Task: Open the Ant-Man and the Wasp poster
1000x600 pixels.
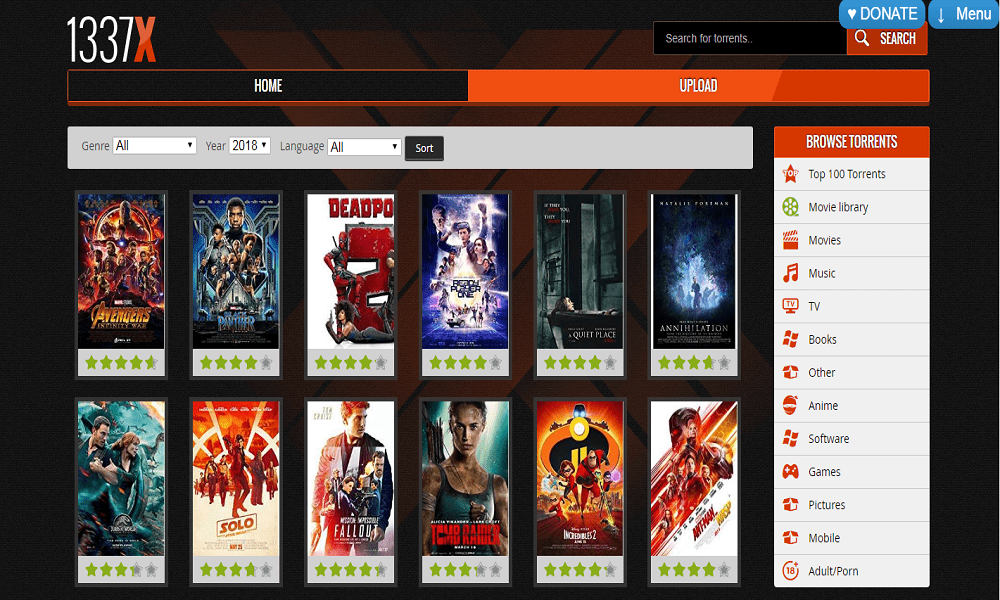Action: pos(694,478)
